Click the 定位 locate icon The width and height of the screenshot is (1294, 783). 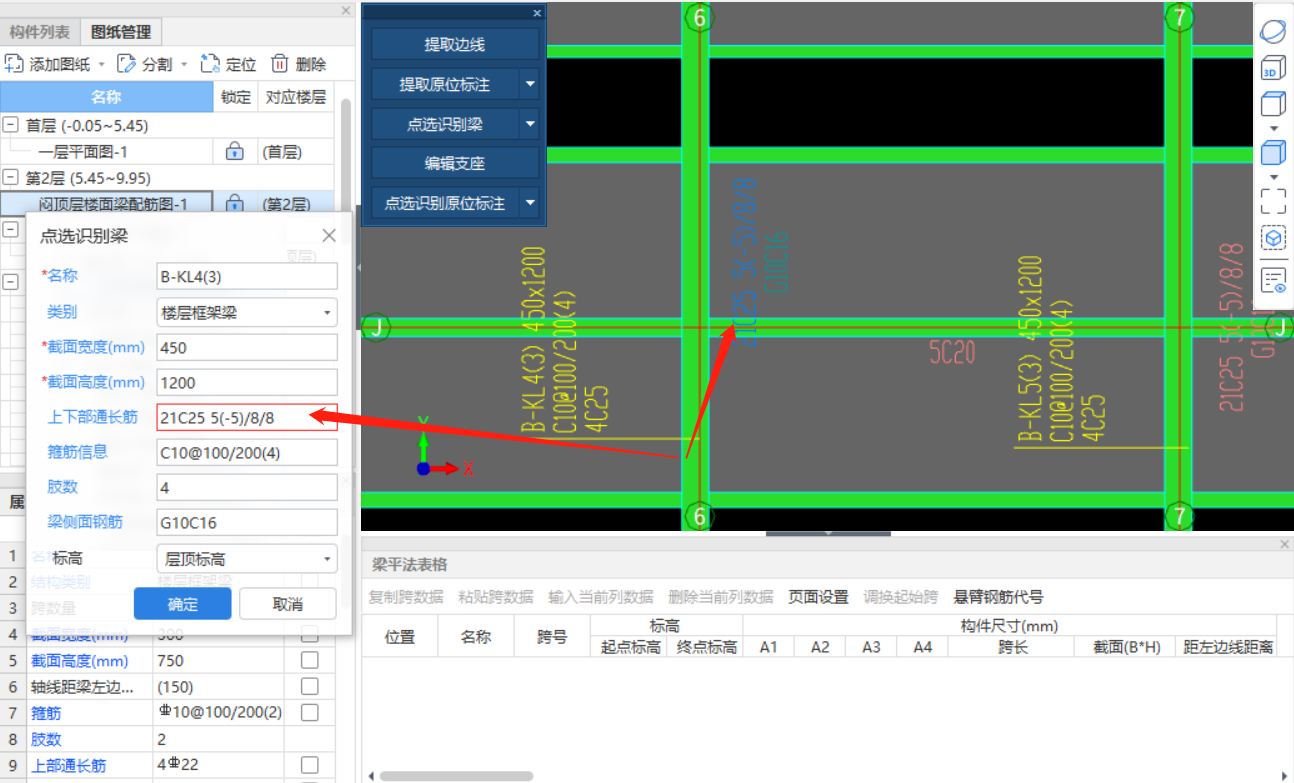point(210,64)
